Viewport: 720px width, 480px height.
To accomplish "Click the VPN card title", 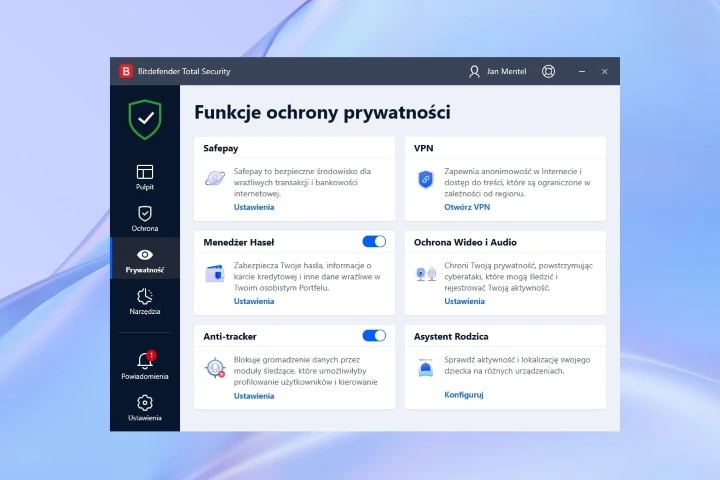I will pos(423,148).
